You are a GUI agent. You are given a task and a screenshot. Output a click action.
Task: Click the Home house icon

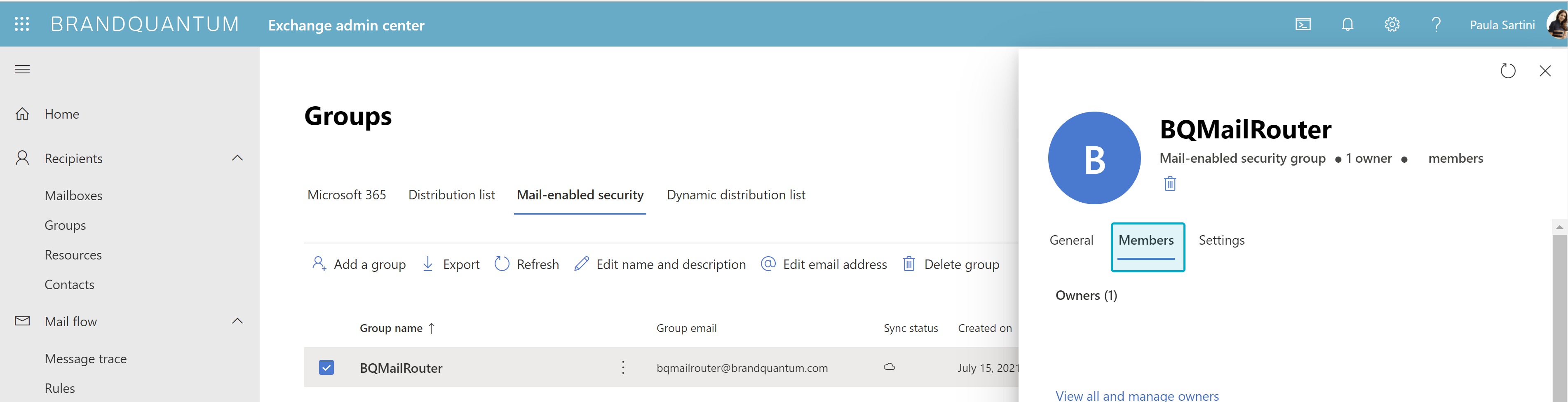pyautogui.click(x=23, y=114)
